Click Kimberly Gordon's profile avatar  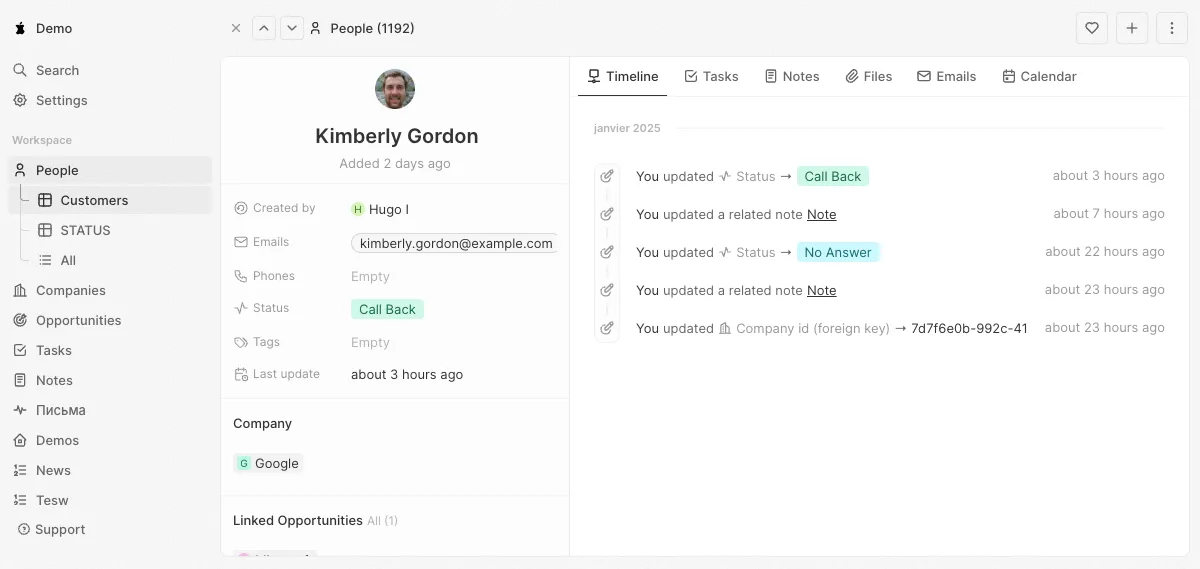point(395,89)
